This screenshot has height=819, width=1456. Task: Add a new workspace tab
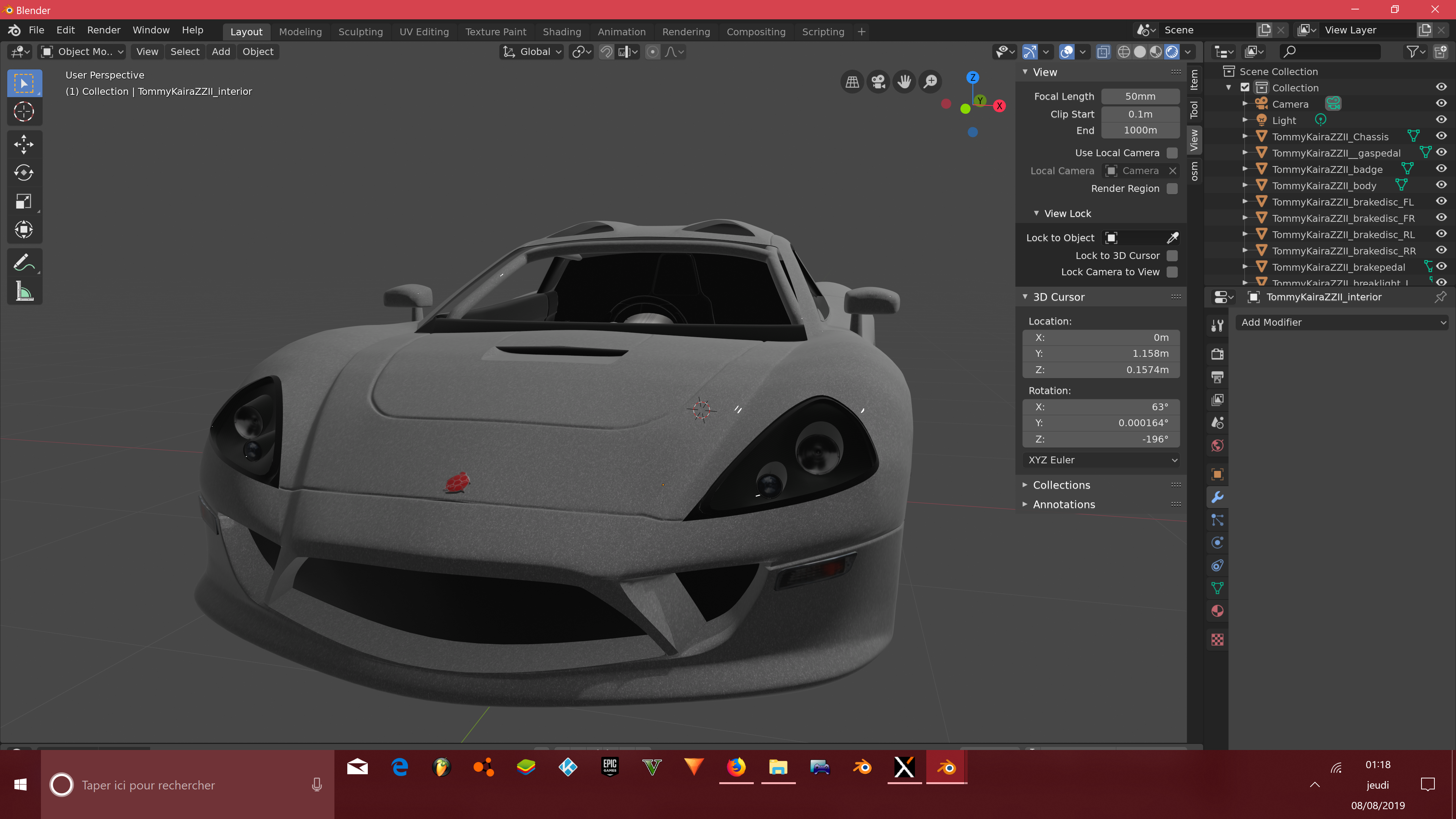[861, 32]
